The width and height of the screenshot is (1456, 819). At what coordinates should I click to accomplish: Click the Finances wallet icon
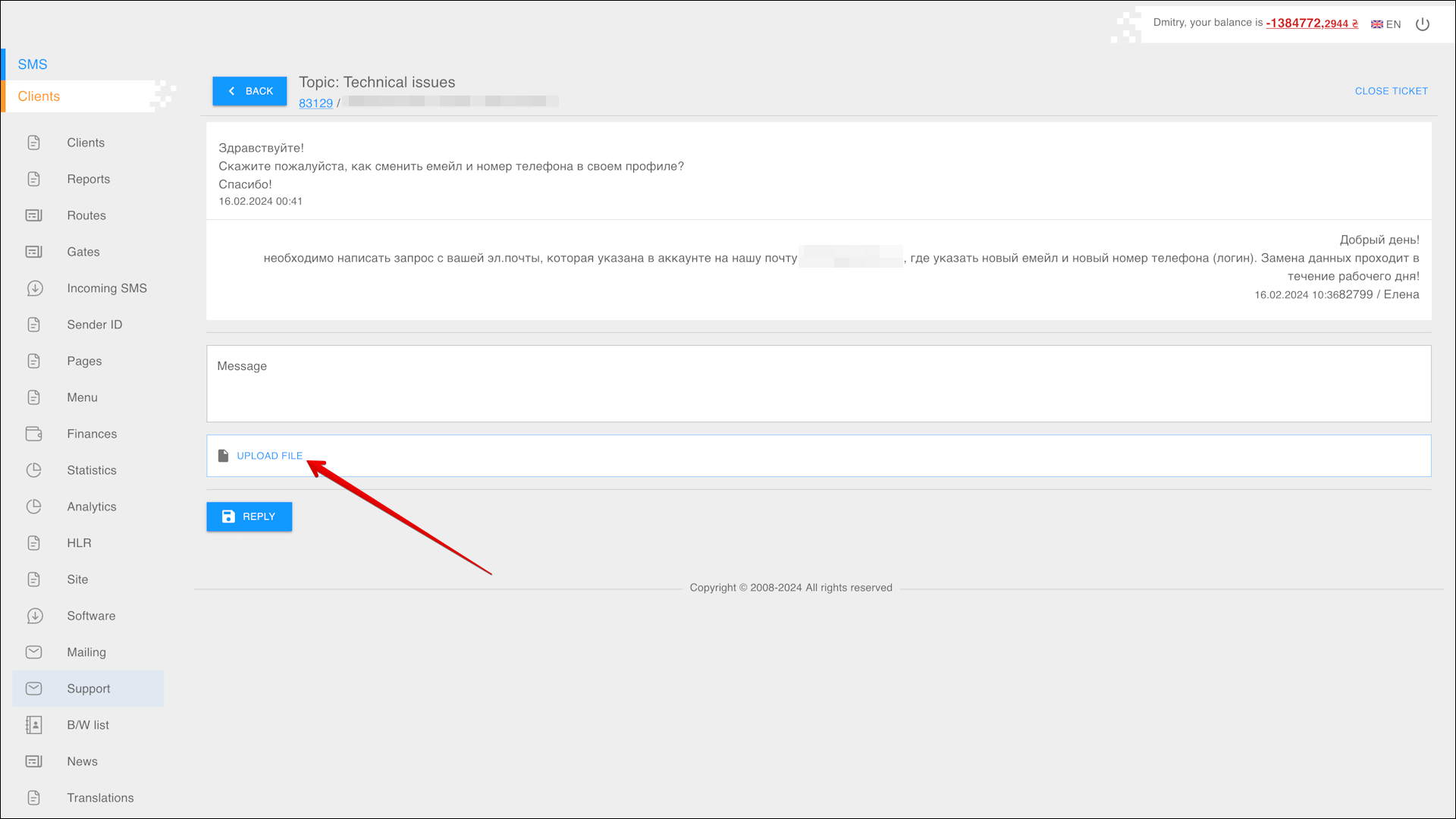34,434
